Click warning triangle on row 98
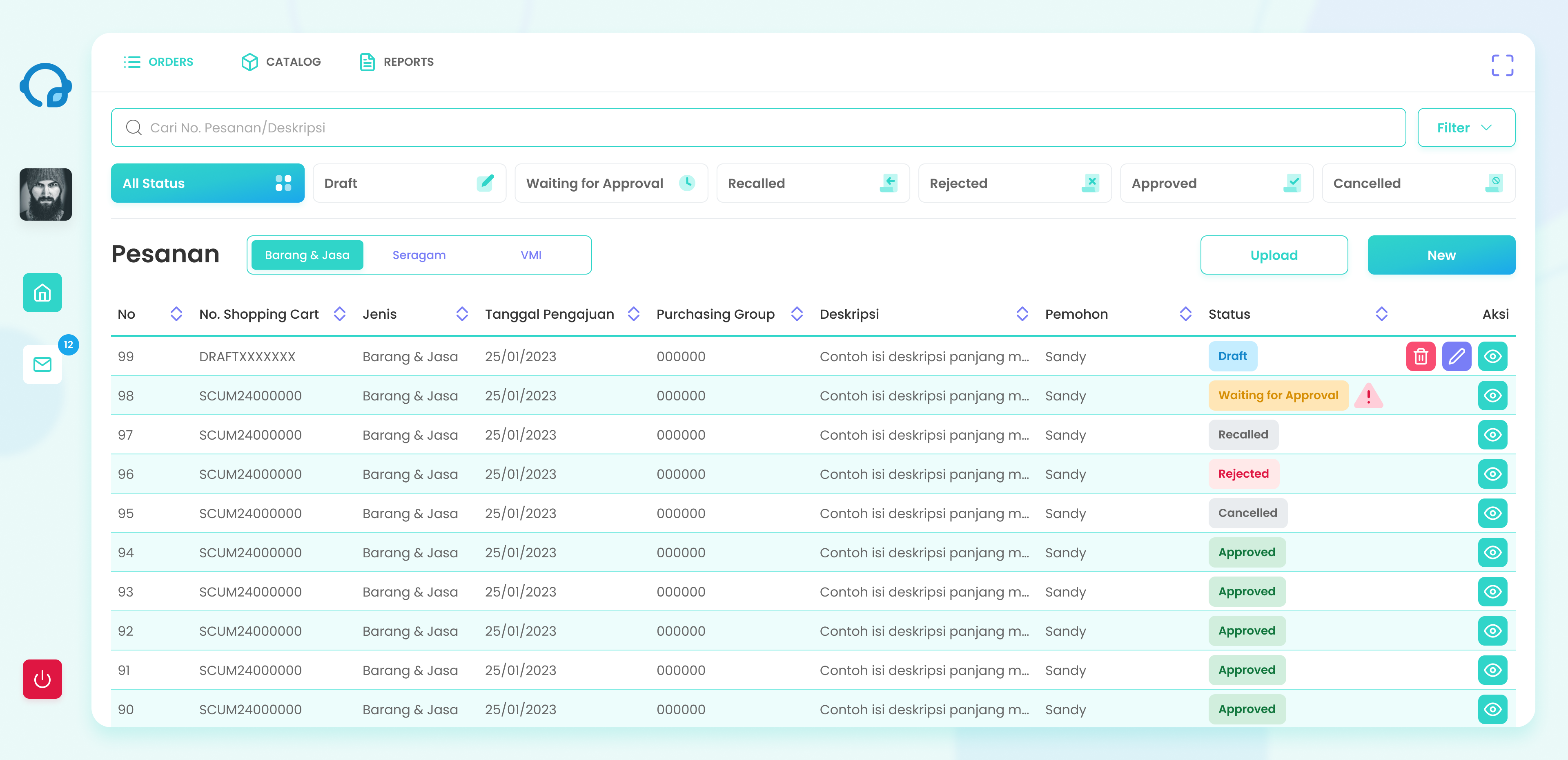1568x760 pixels. pyautogui.click(x=1368, y=396)
